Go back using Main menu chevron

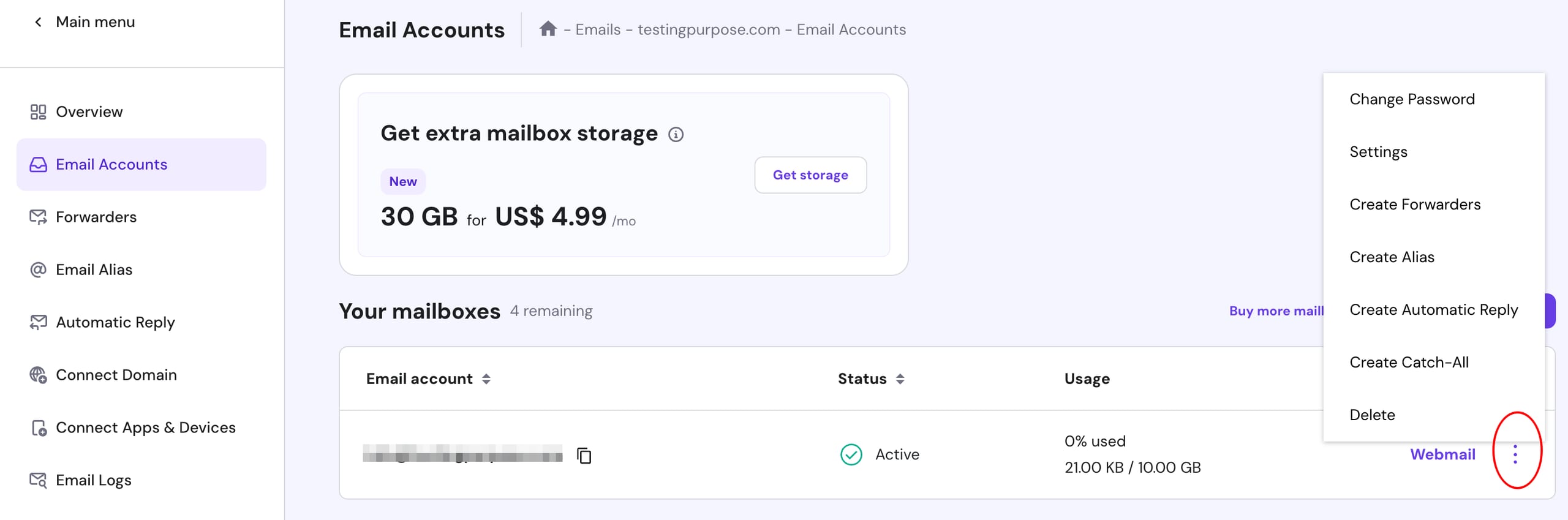[38, 22]
